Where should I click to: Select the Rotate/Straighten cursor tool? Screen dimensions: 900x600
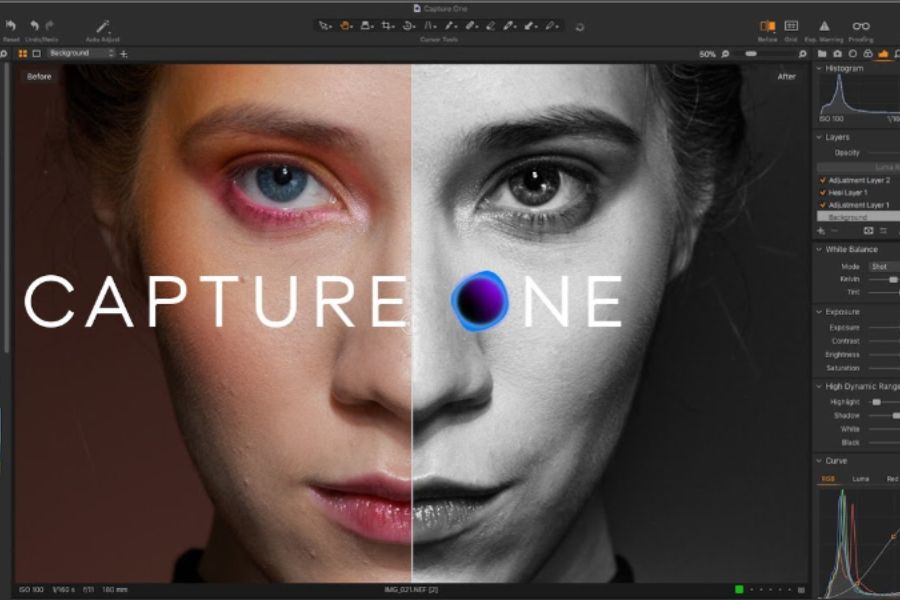coord(408,26)
